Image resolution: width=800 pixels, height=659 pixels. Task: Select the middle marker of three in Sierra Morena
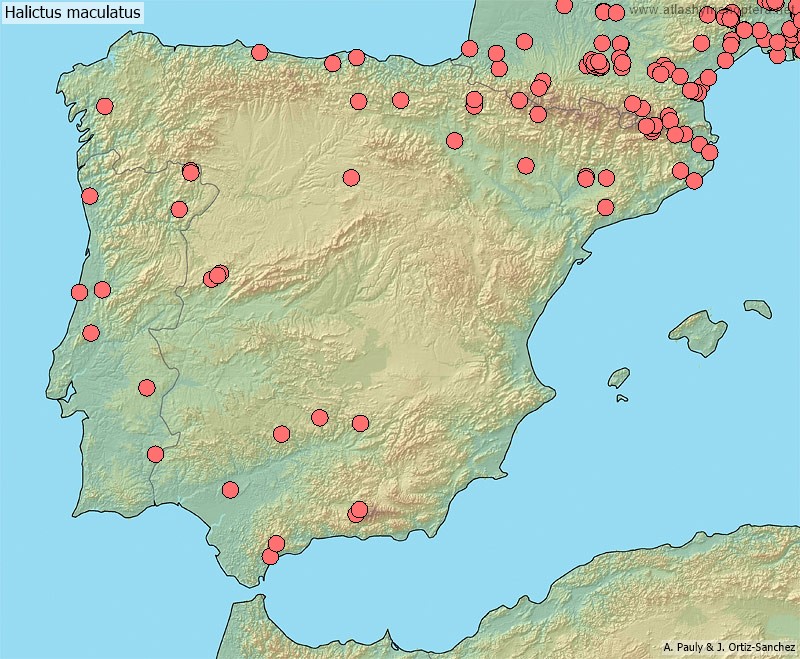tap(319, 417)
